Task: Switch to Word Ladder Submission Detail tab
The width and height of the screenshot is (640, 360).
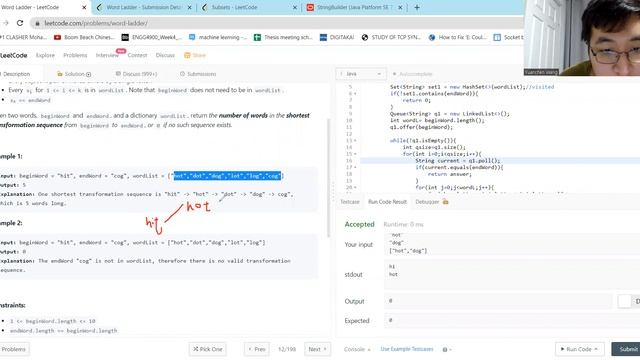Action: tap(144, 7)
